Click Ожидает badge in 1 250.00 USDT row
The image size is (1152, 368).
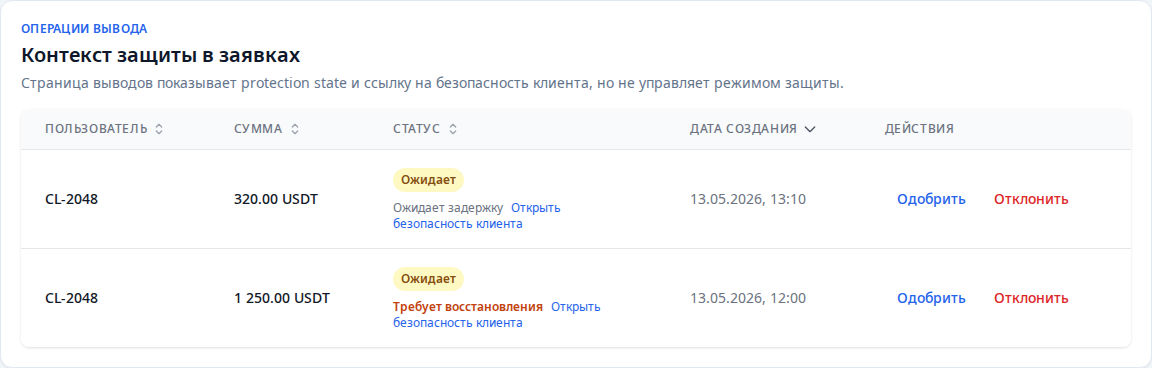point(428,279)
